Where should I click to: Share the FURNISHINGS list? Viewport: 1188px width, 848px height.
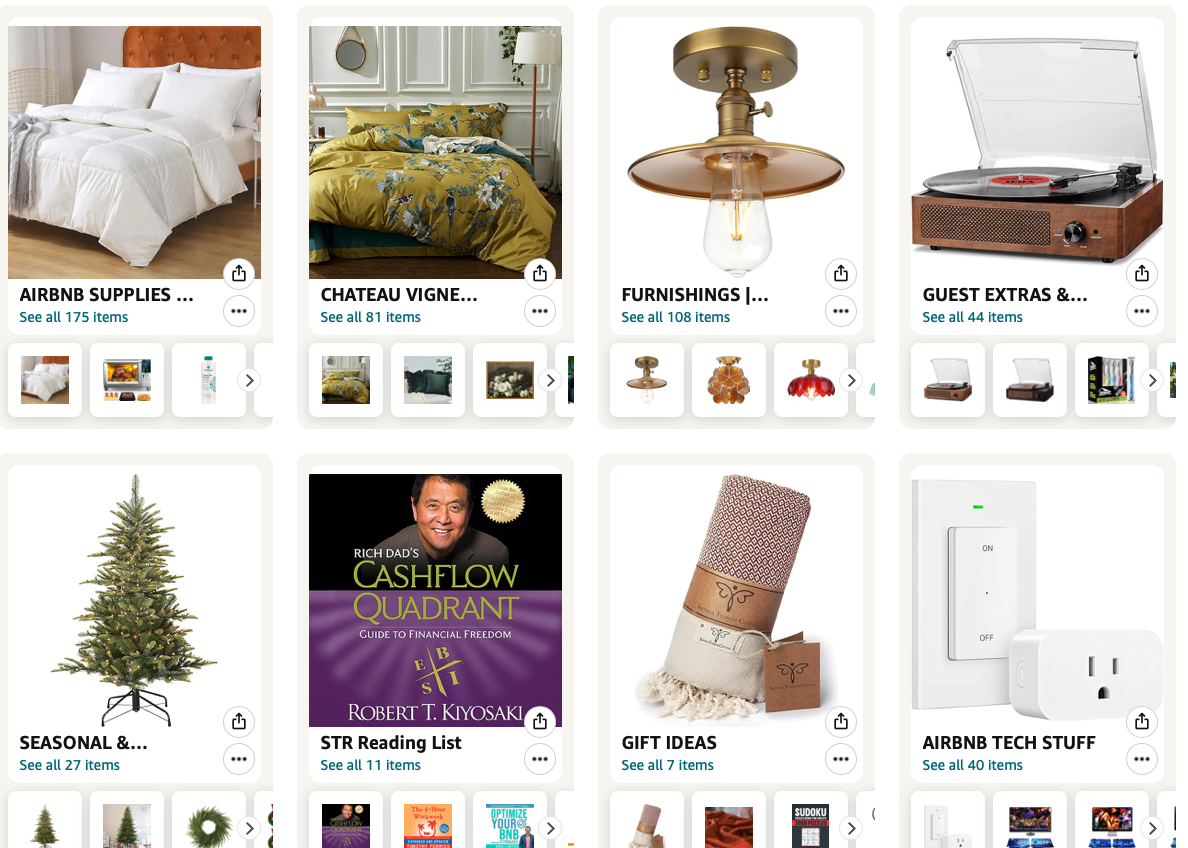[x=841, y=274]
